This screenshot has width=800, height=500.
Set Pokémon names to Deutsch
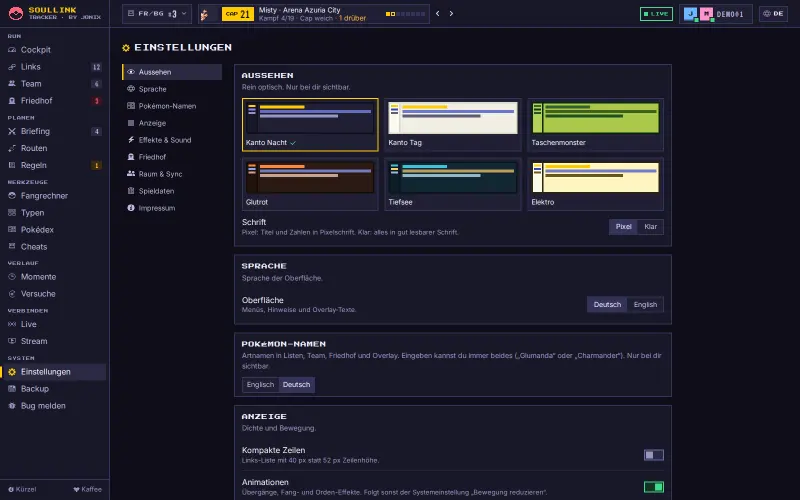[x=296, y=385]
